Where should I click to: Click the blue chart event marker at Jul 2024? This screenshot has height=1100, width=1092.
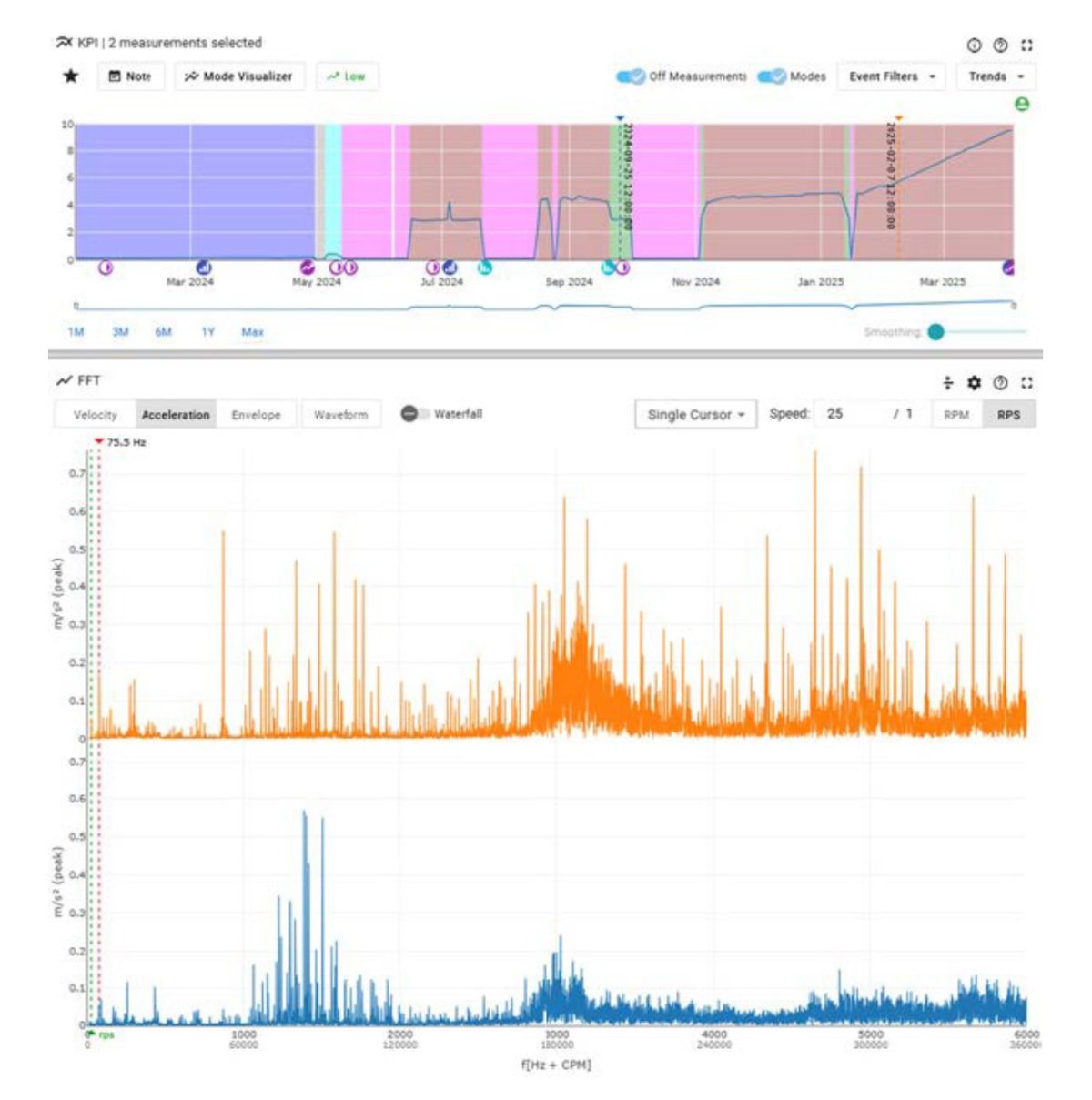[x=449, y=267]
